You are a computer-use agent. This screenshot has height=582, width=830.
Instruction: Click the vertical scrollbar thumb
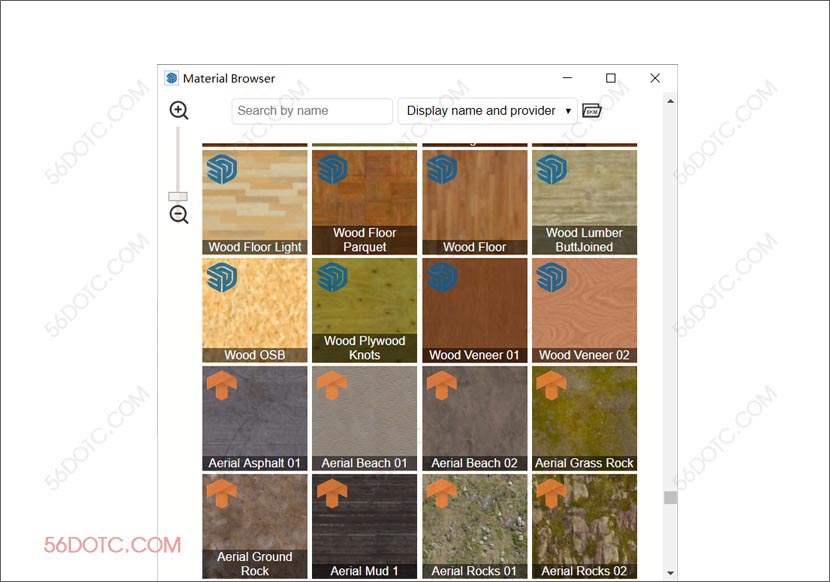point(670,497)
